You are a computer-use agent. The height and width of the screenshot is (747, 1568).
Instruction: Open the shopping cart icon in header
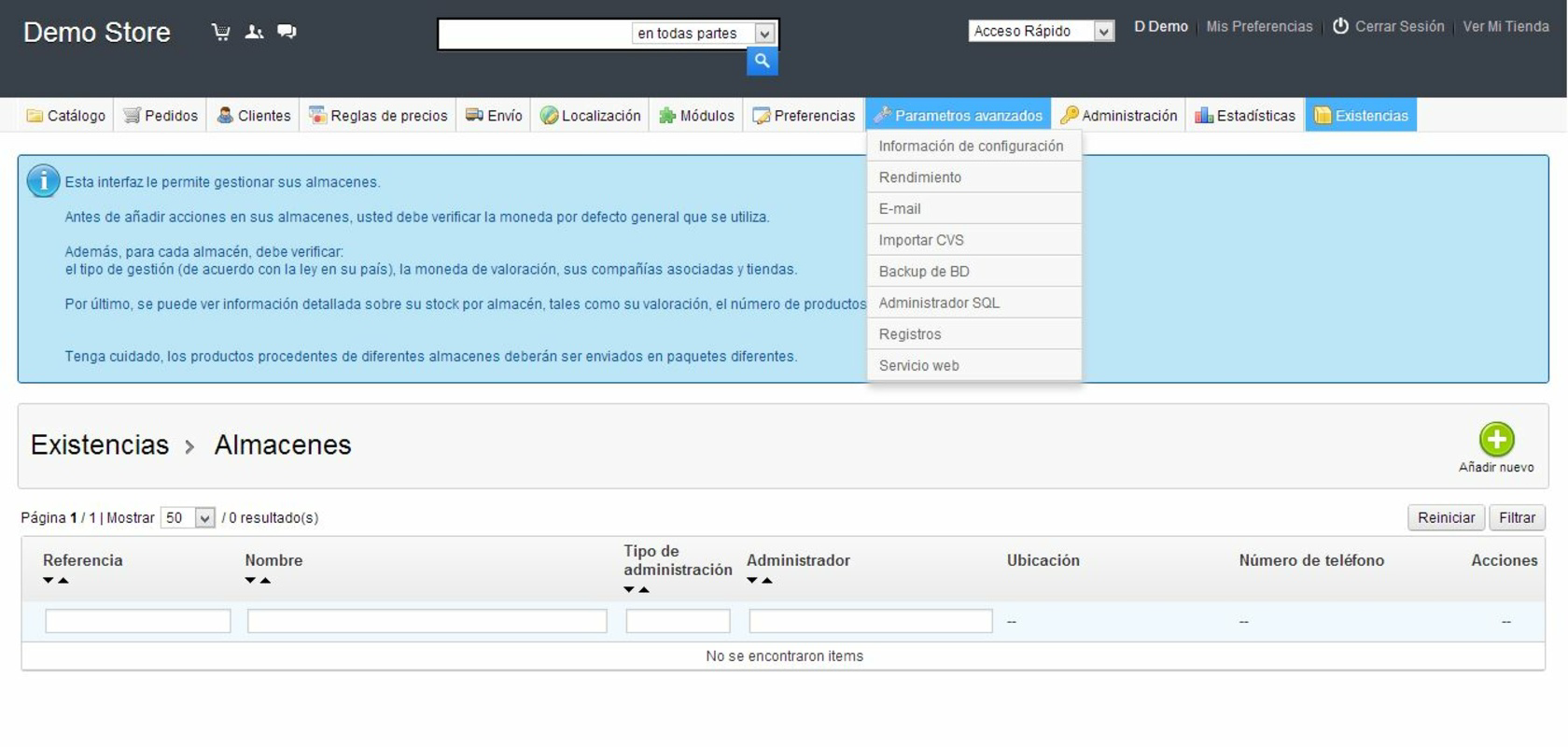pyautogui.click(x=221, y=32)
